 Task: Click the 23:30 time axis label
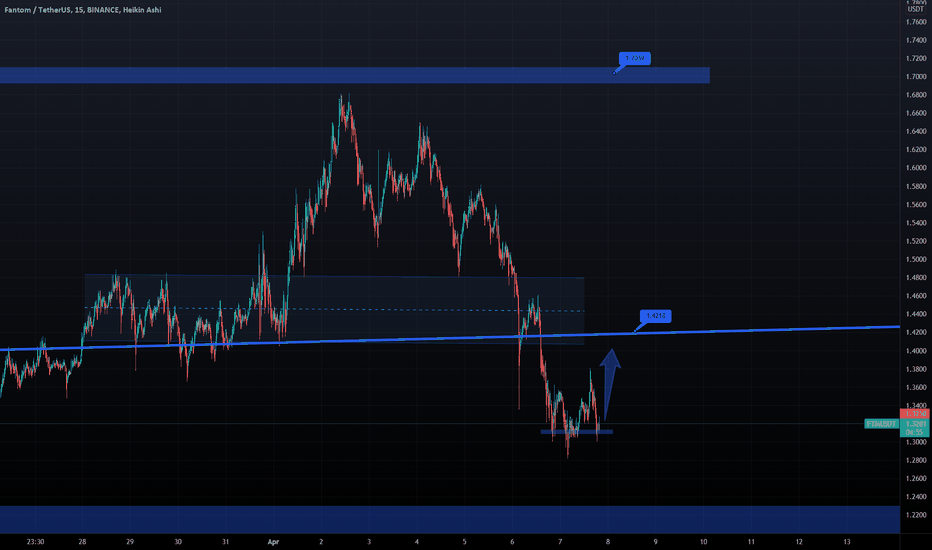coord(36,542)
